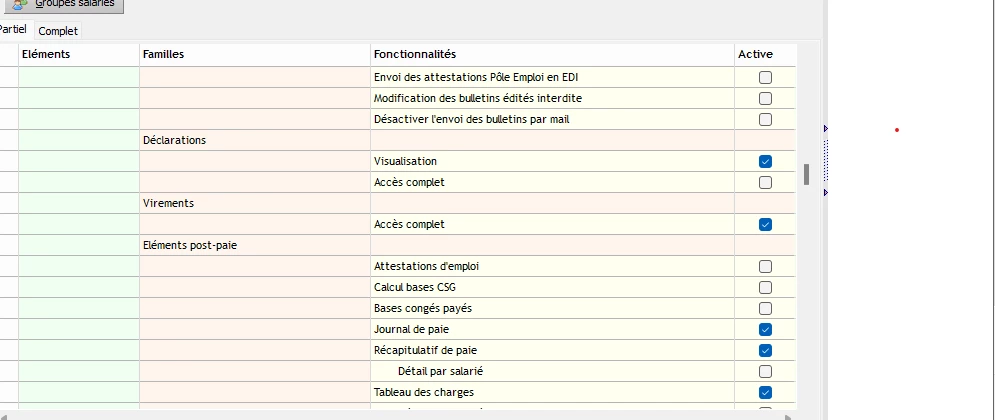This screenshot has width=995, height=420.
Task: Uncheck Journal de paie
Action: tap(765, 329)
